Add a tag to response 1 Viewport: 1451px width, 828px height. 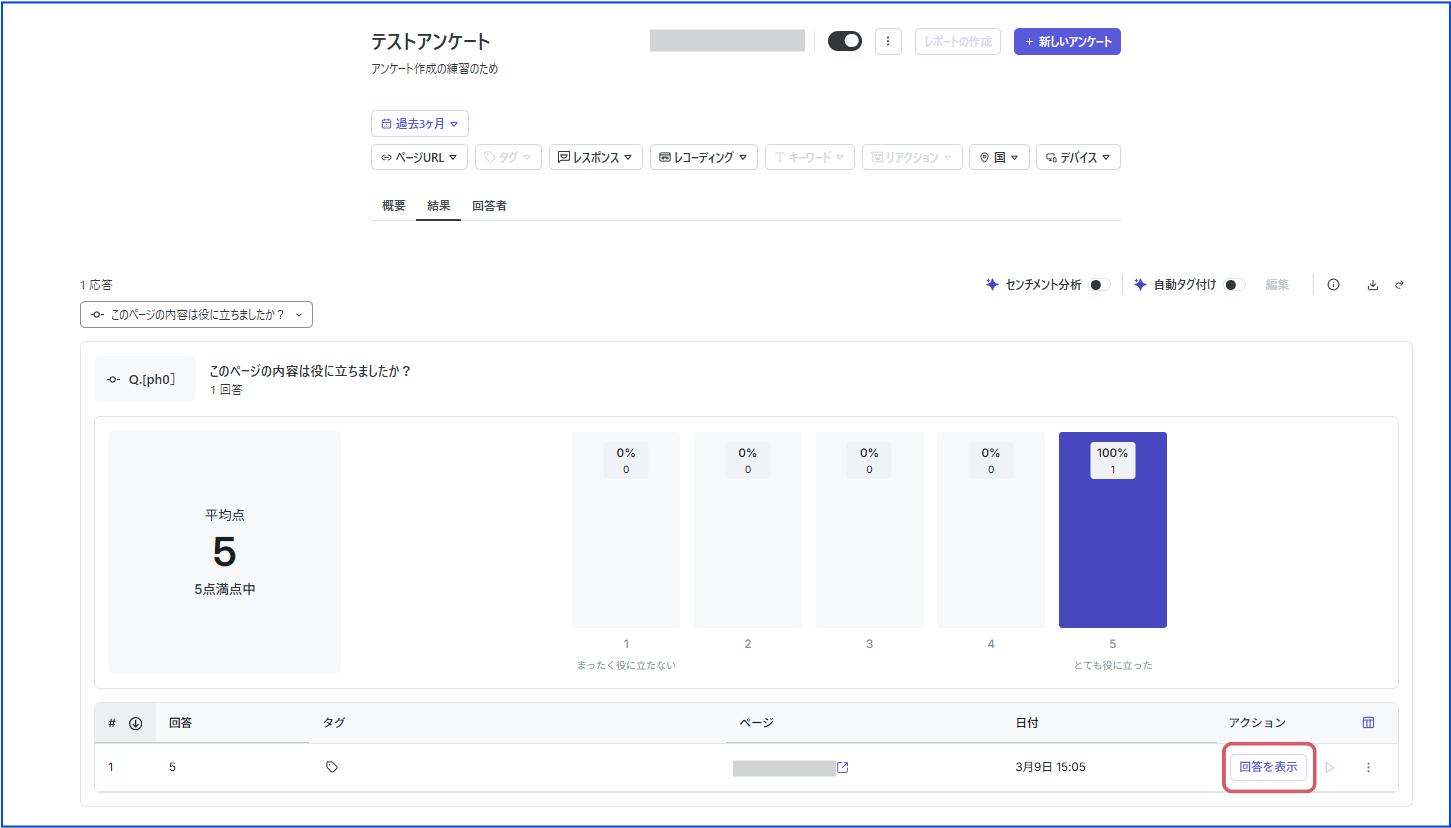coord(332,767)
